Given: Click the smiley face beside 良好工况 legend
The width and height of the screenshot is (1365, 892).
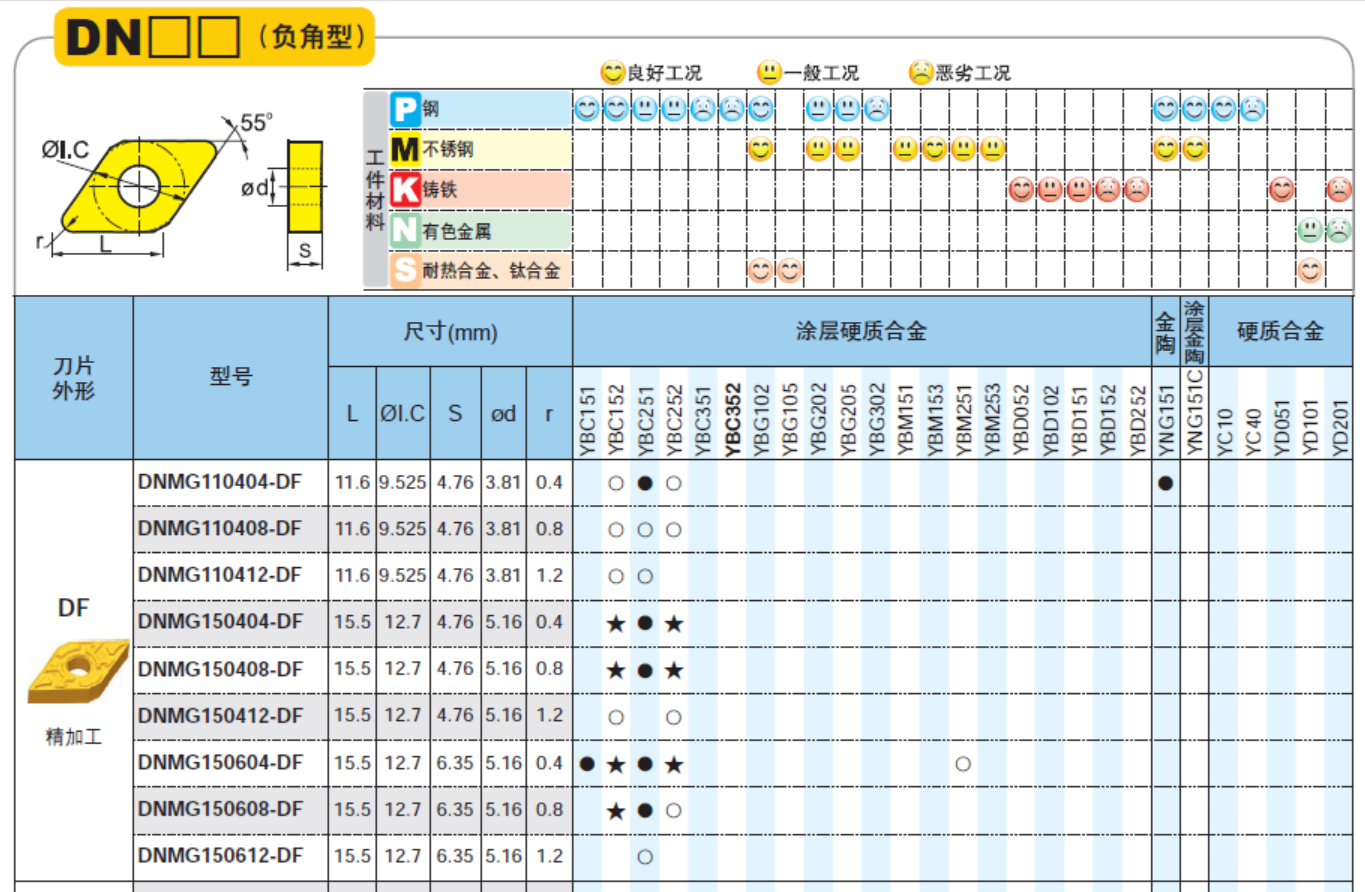Looking at the screenshot, I should point(612,72).
